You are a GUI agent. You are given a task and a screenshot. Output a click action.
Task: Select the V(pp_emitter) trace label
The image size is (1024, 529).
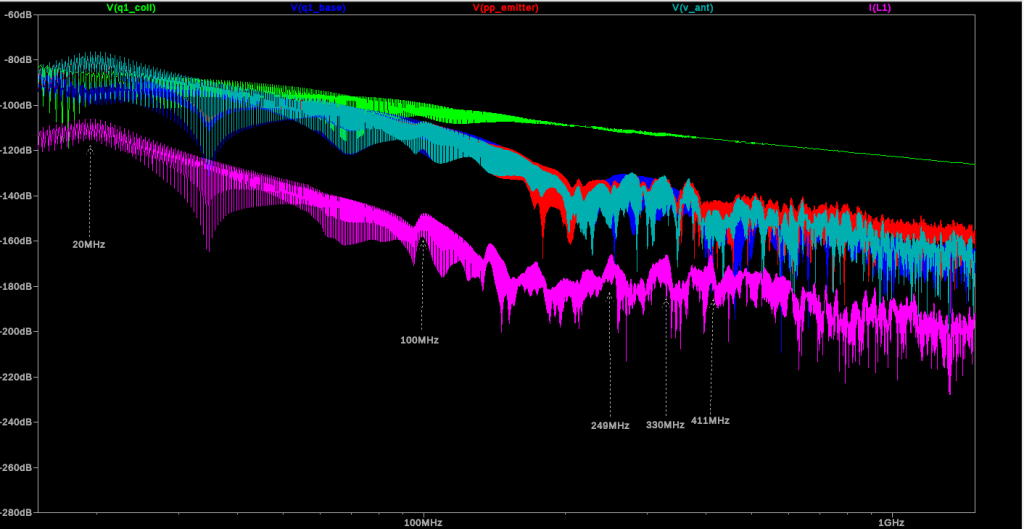tap(505, 8)
